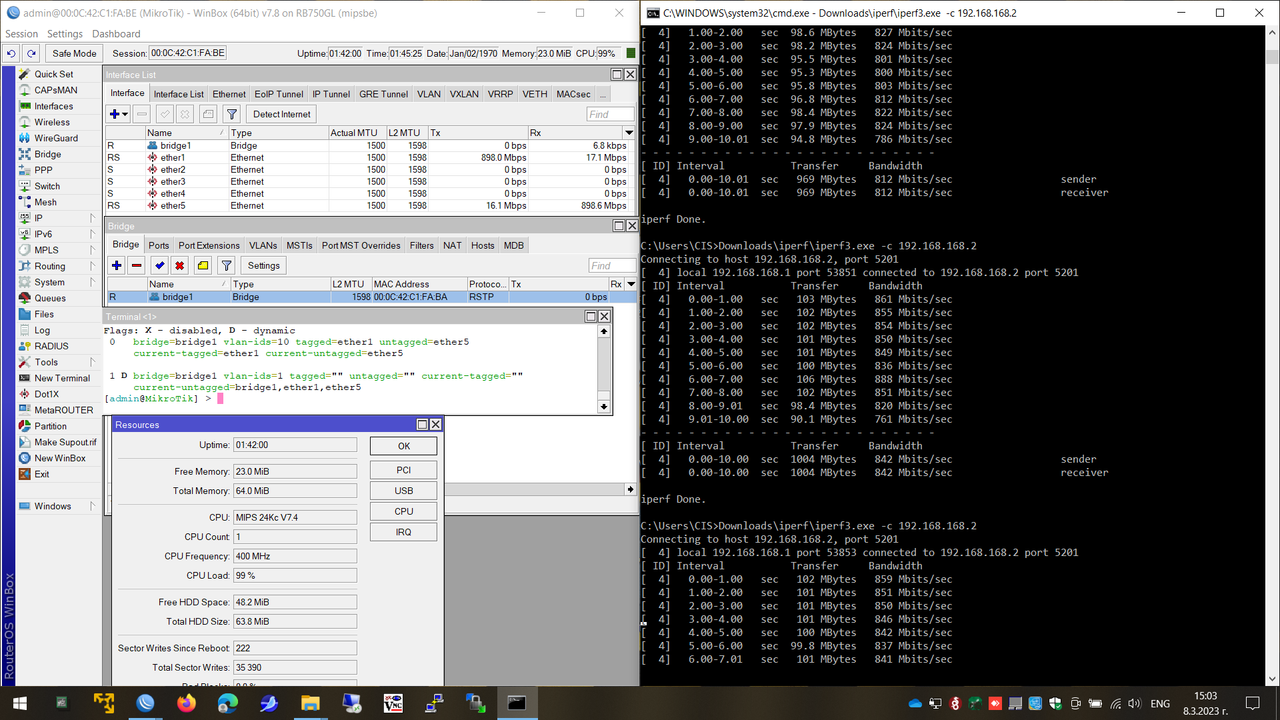Switch to the Ports tab in Bridge
The height and width of the screenshot is (720, 1280).
pyautogui.click(x=159, y=245)
